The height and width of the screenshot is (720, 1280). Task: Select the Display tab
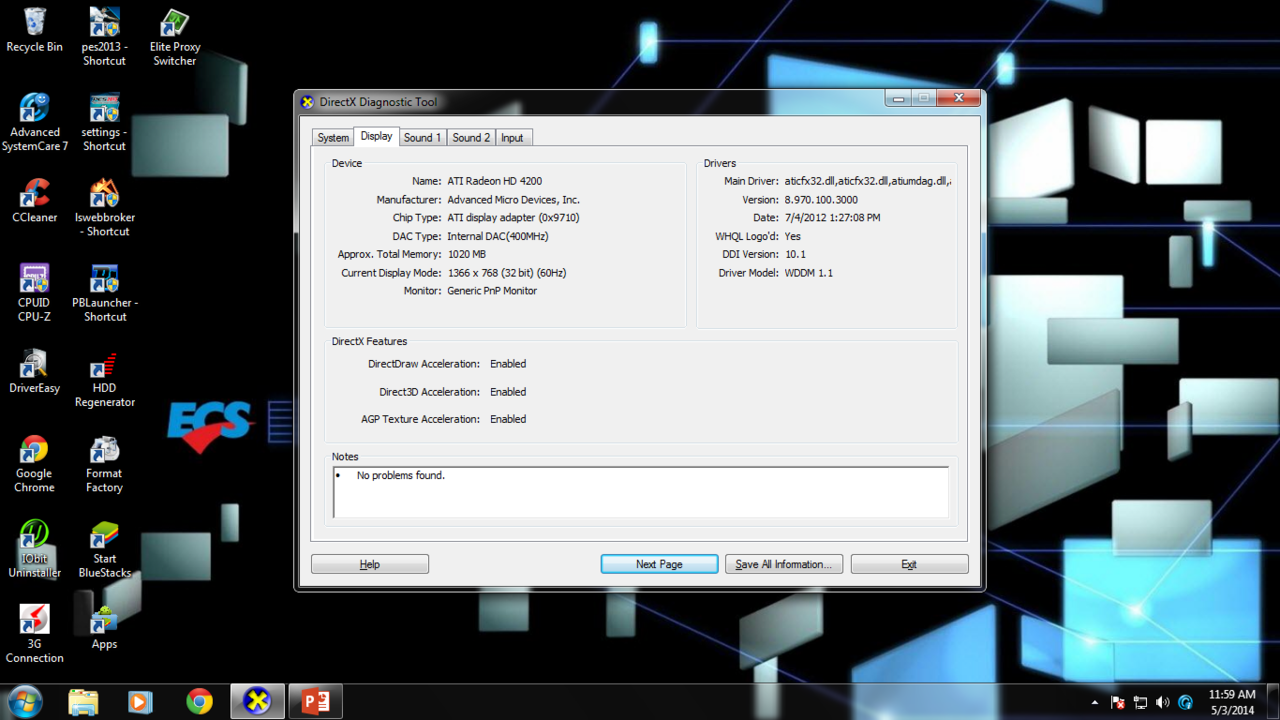(x=377, y=136)
